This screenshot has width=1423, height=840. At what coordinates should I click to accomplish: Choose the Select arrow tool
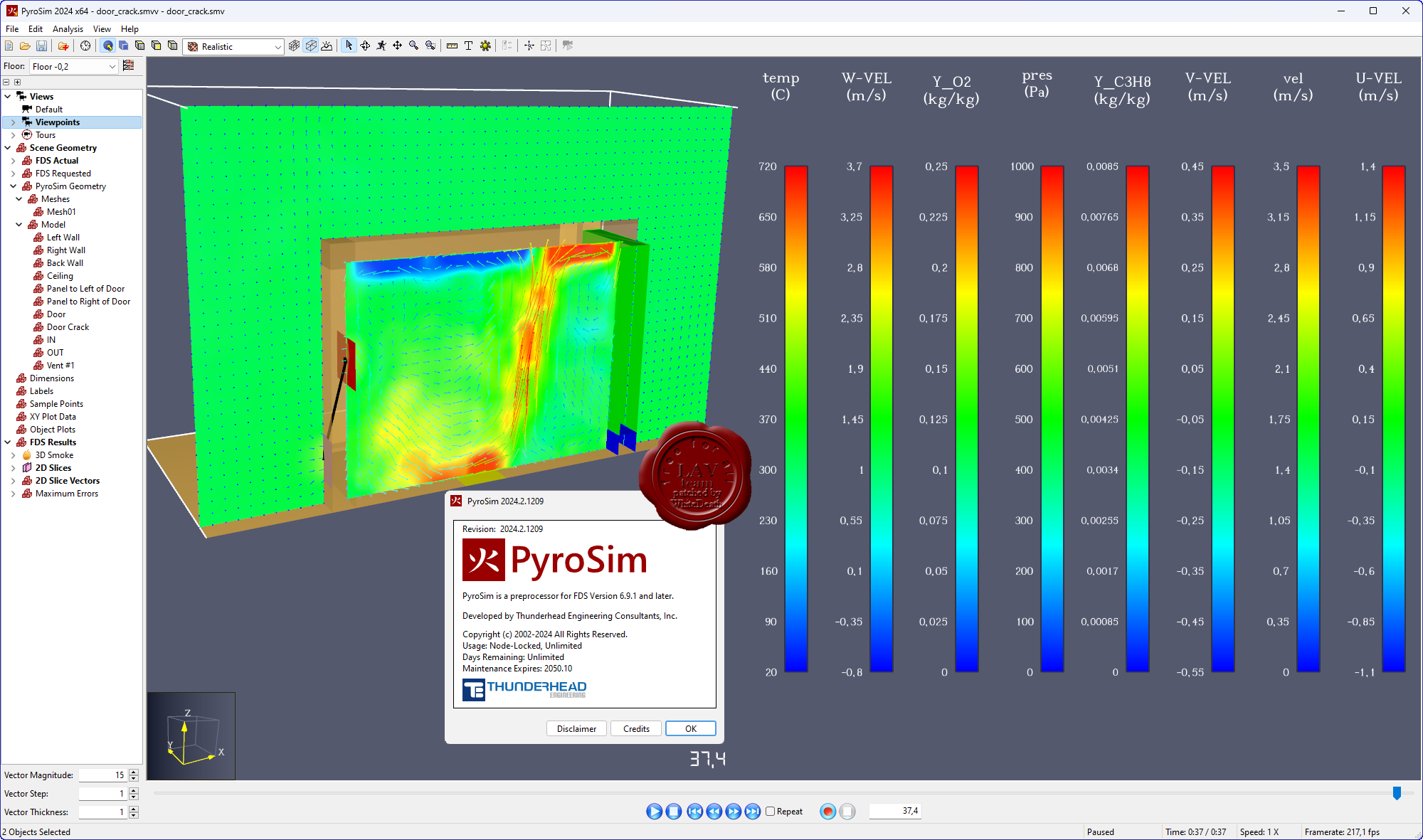349,46
